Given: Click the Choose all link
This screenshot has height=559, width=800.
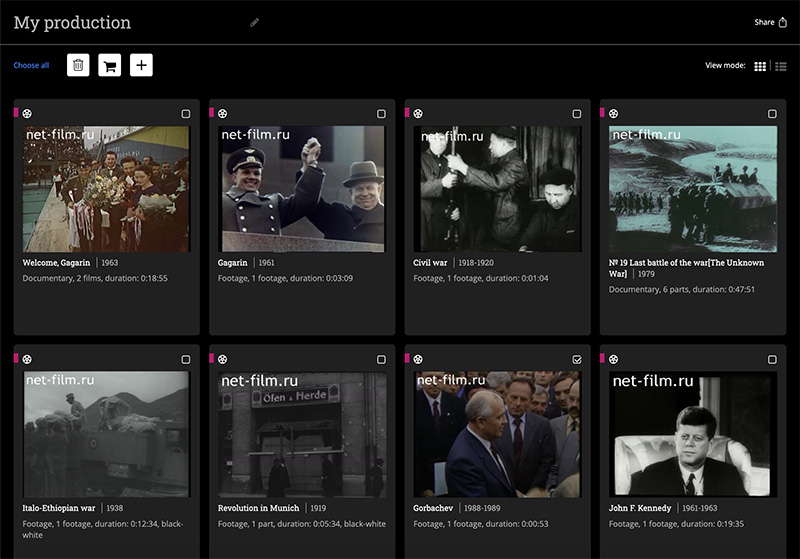Looking at the screenshot, I should tap(31, 65).
